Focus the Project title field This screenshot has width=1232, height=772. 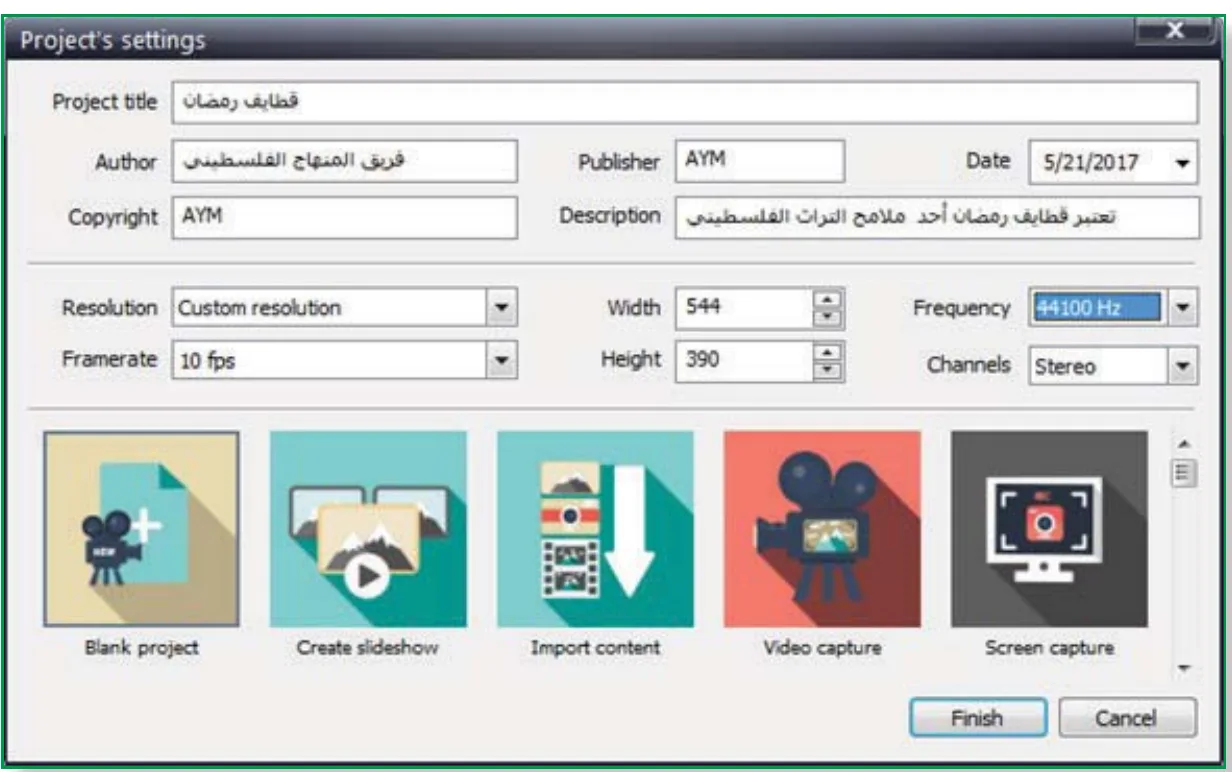click(685, 102)
